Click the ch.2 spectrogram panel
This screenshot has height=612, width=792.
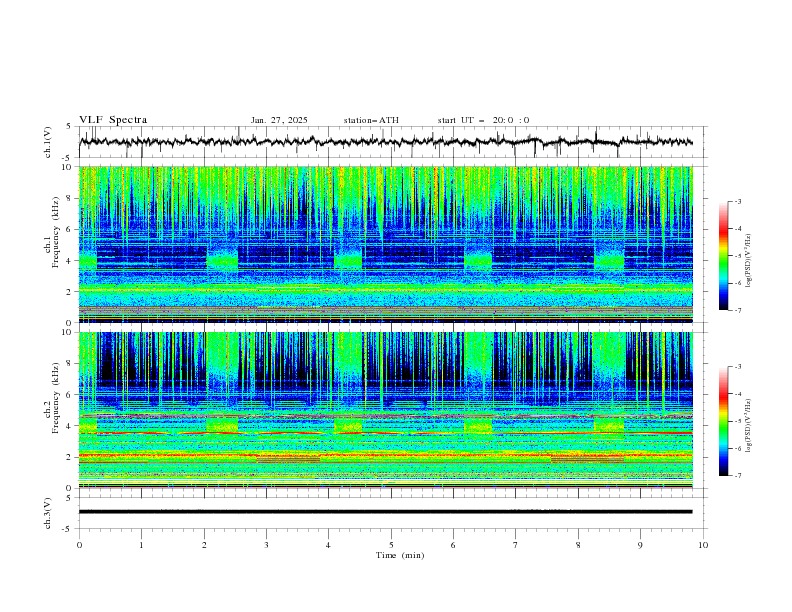(x=385, y=410)
